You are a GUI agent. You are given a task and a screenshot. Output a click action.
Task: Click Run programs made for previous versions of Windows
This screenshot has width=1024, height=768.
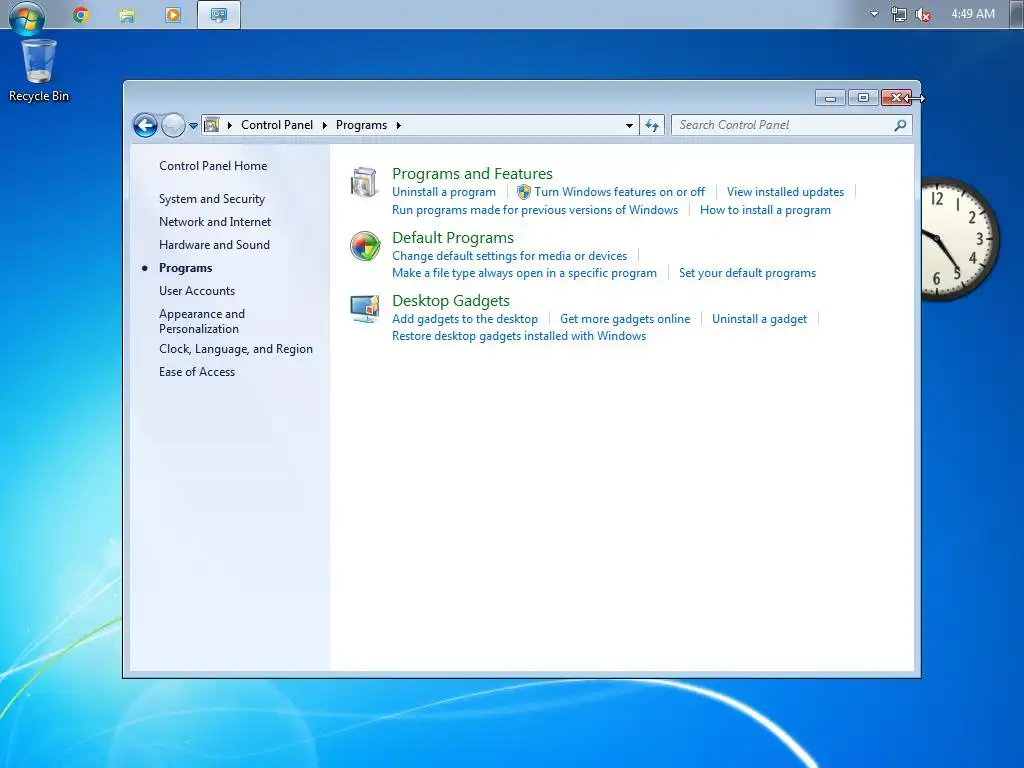pos(535,210)
